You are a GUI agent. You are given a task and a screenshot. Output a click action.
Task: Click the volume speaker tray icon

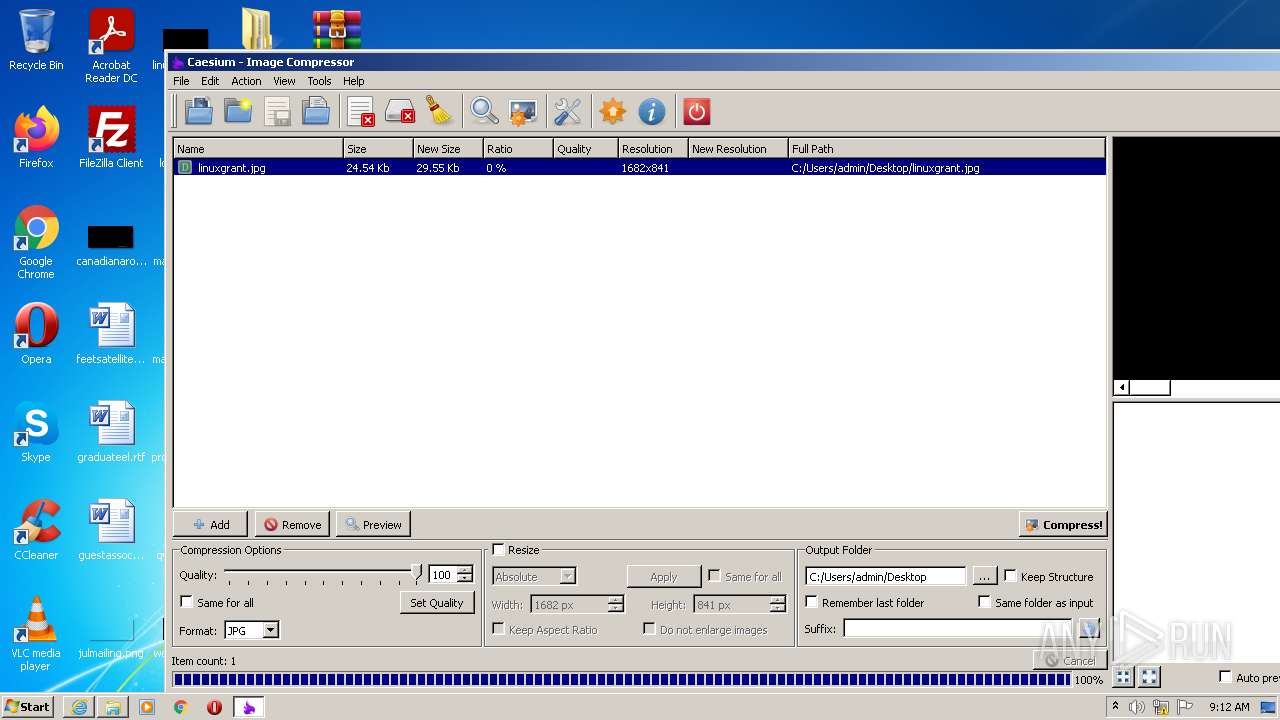(x=1137, y=707)
